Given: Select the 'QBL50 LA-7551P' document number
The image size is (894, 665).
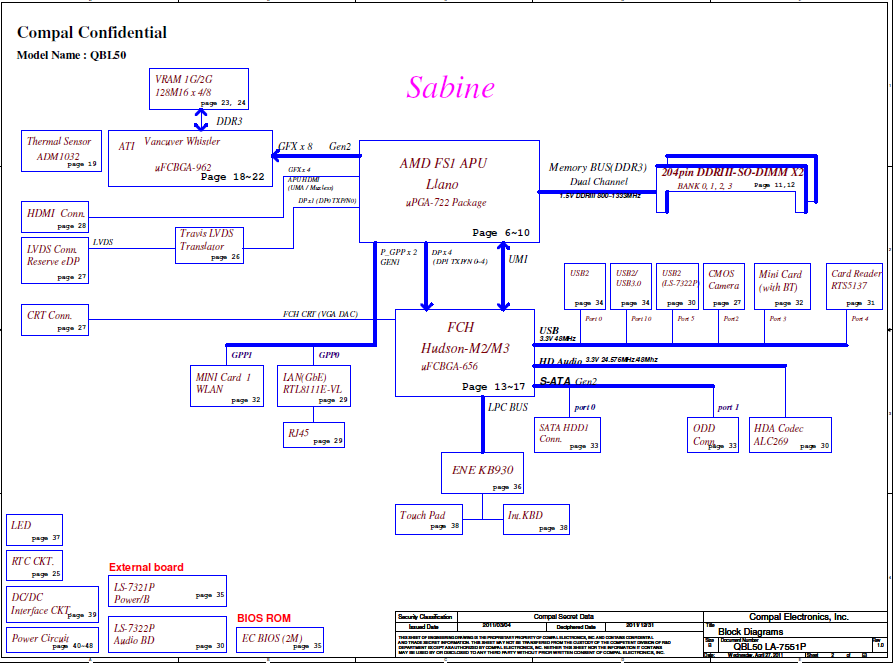Looking at the screenshot, I should coord(770,647).
